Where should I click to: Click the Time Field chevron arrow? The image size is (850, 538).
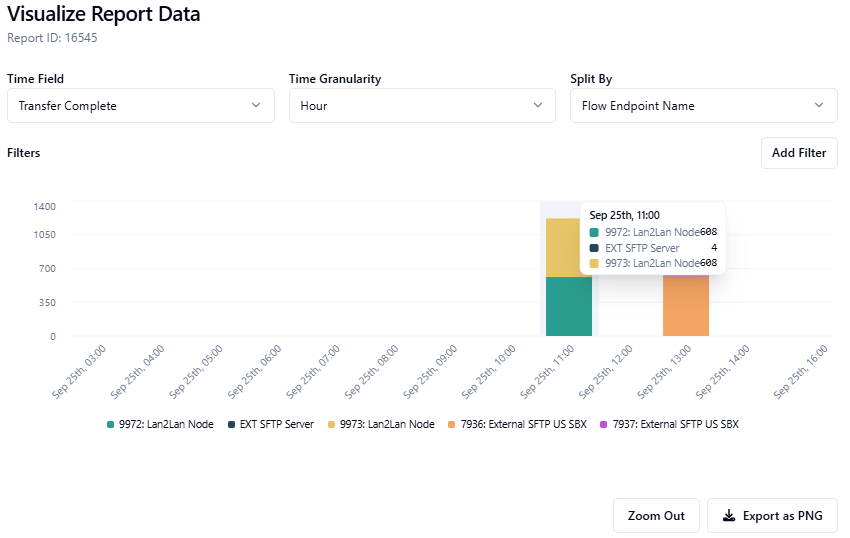256,105
